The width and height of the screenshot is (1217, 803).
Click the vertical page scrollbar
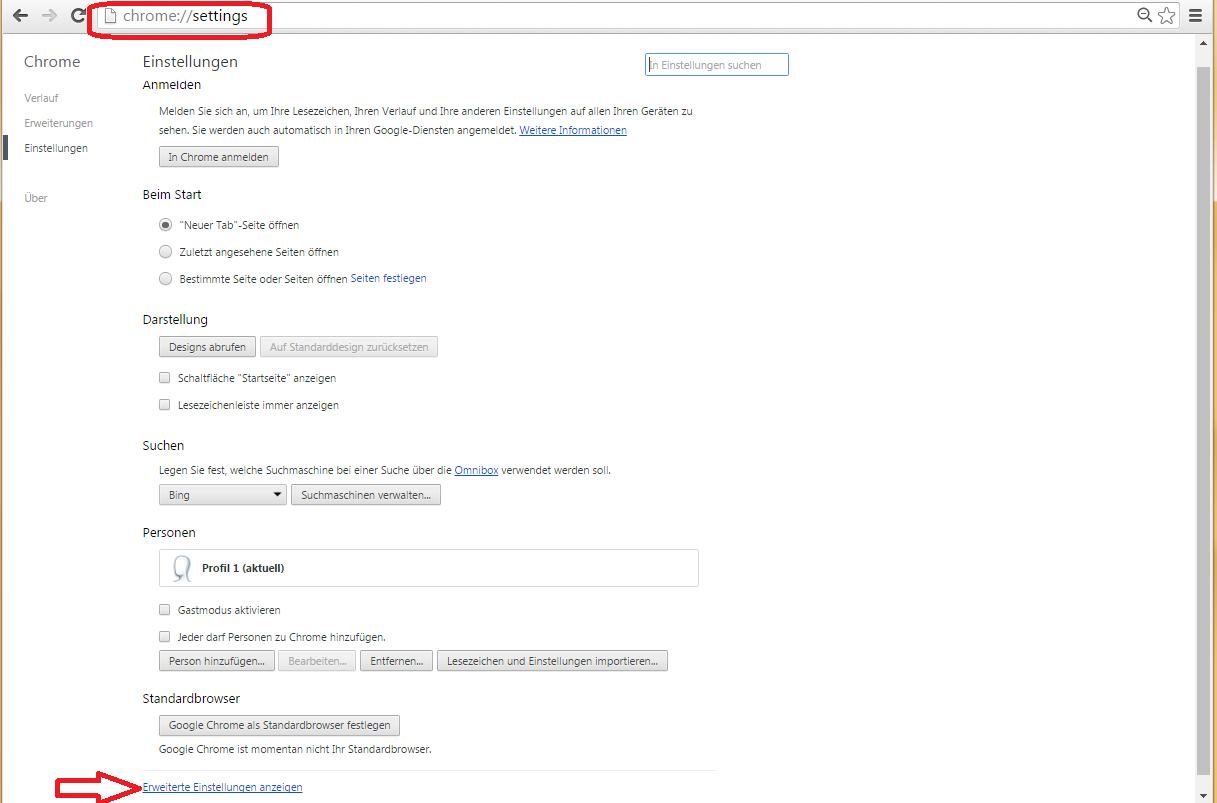tap(1203, 400)
